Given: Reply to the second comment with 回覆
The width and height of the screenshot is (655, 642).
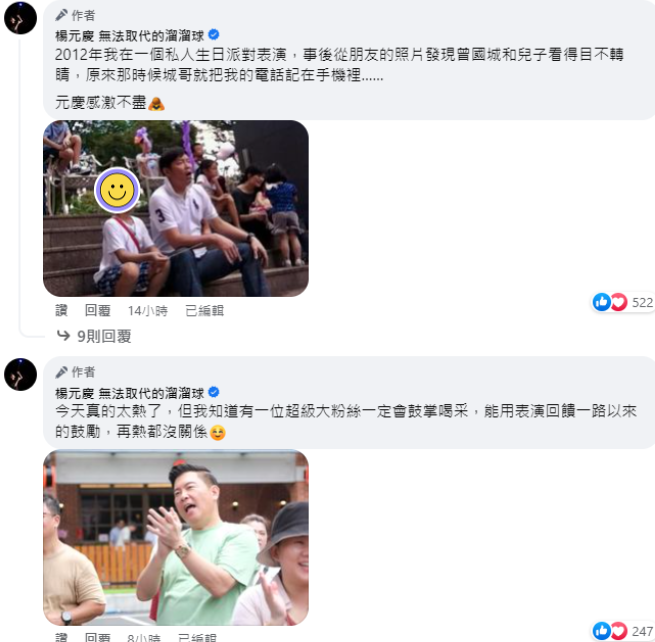Looking at the screenshot, I should click(98, 637).
